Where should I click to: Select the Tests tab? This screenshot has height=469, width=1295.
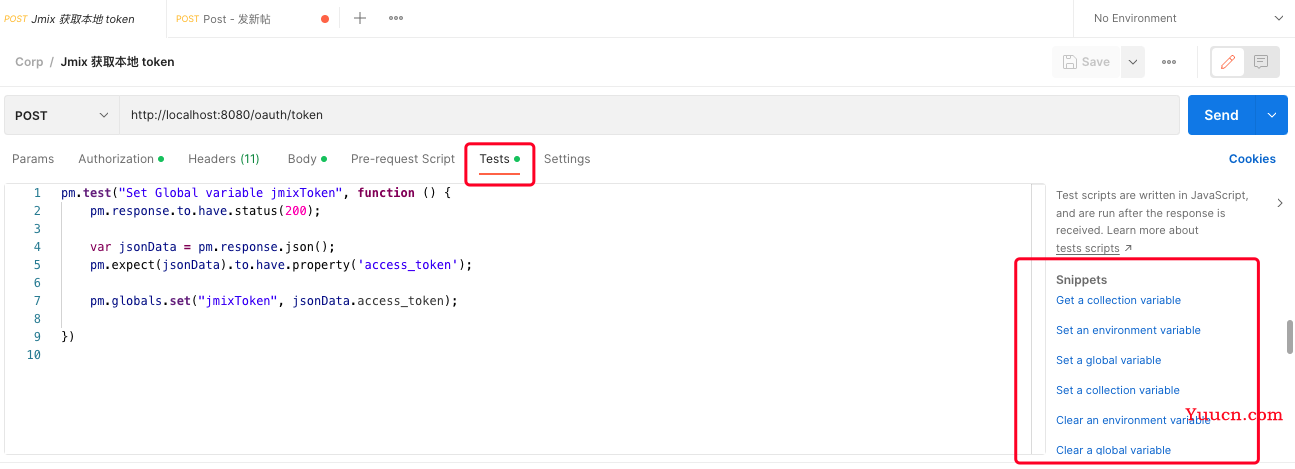[x=499, y=159]
